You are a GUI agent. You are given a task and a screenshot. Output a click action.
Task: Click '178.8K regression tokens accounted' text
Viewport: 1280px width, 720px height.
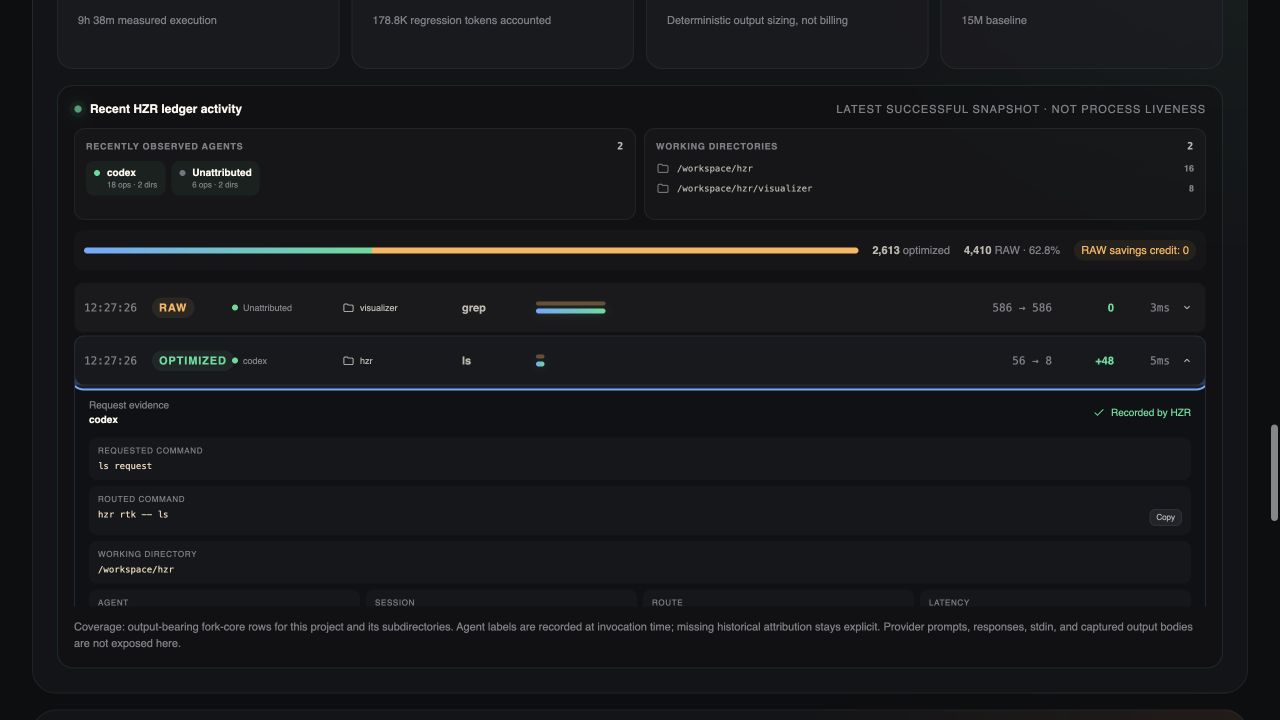pyautogui.click(x=462, y=20)
